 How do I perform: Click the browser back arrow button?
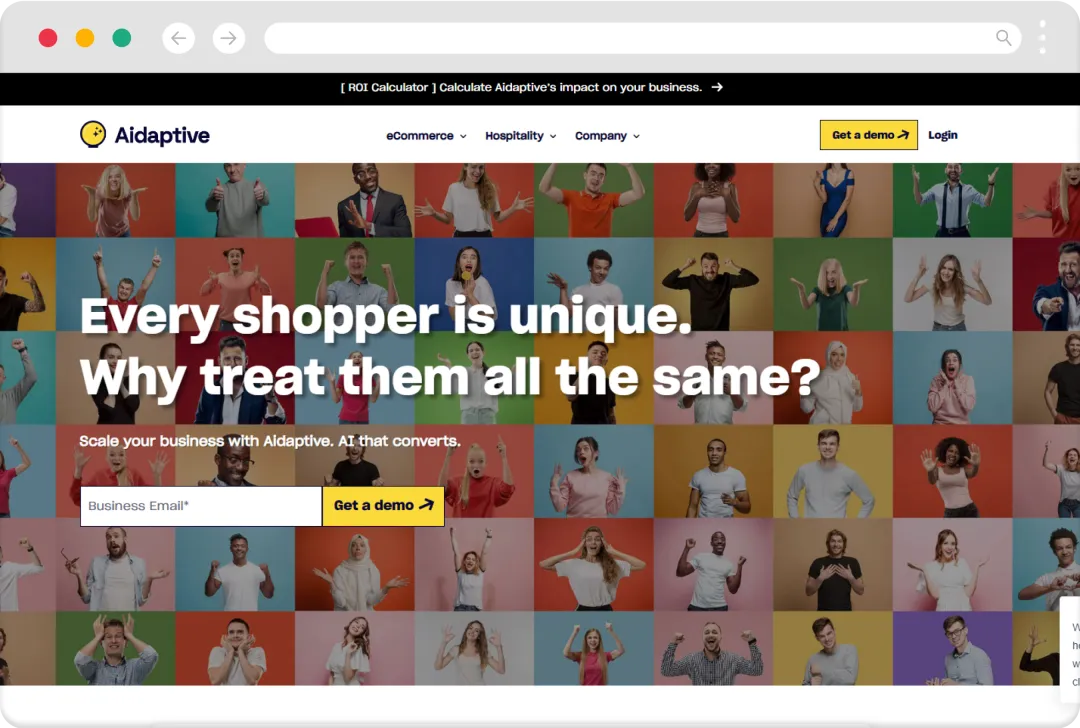[x=178, y=38]
